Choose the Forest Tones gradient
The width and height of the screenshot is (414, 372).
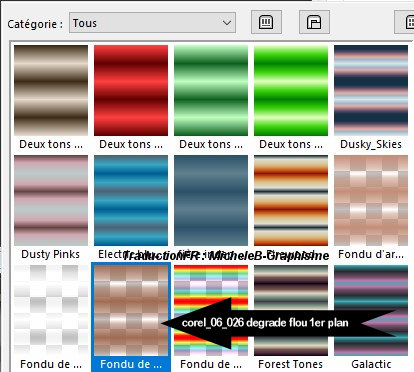coord(291,310)
